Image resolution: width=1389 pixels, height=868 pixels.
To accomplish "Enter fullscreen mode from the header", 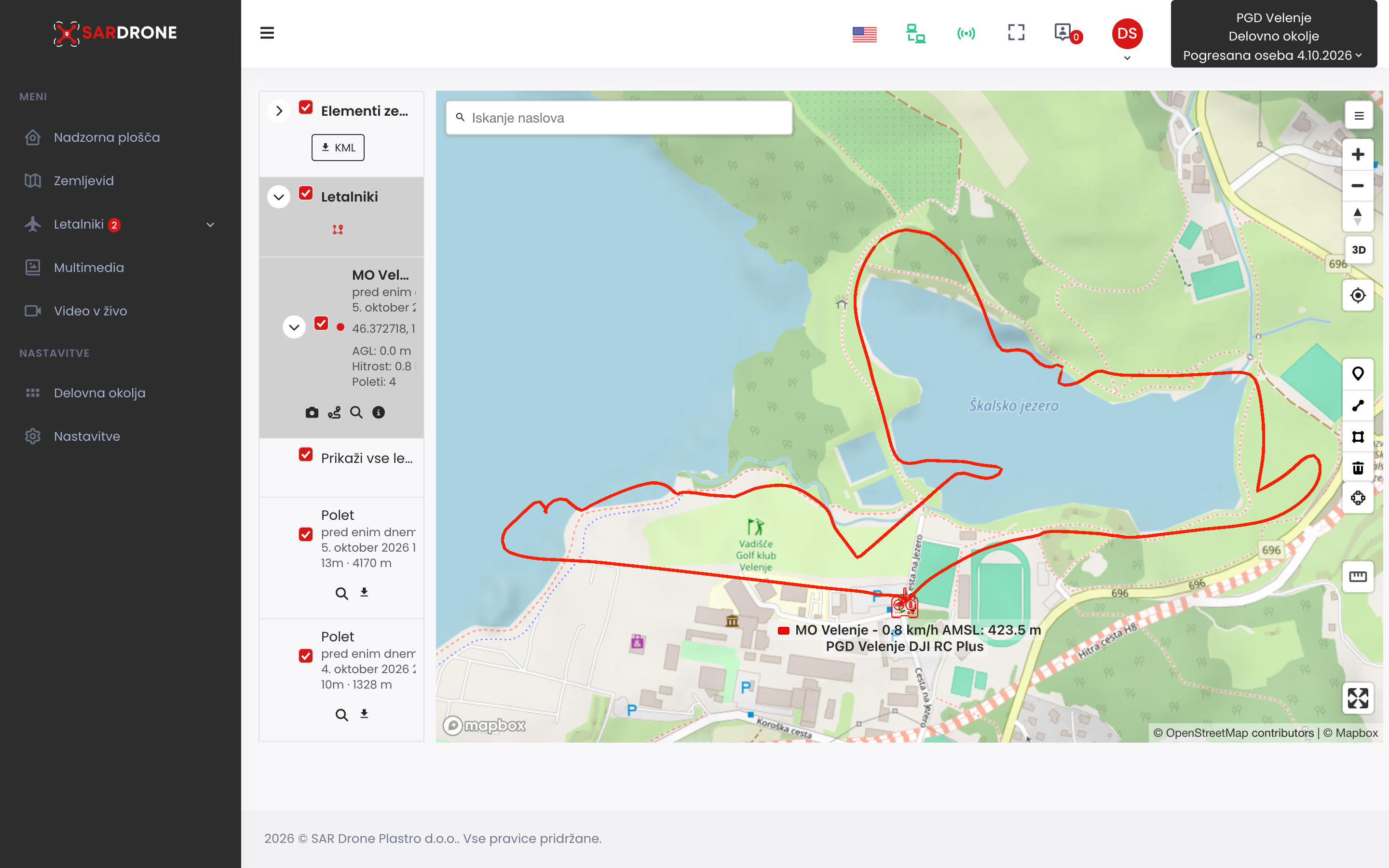I will (x=1016, y=32).
